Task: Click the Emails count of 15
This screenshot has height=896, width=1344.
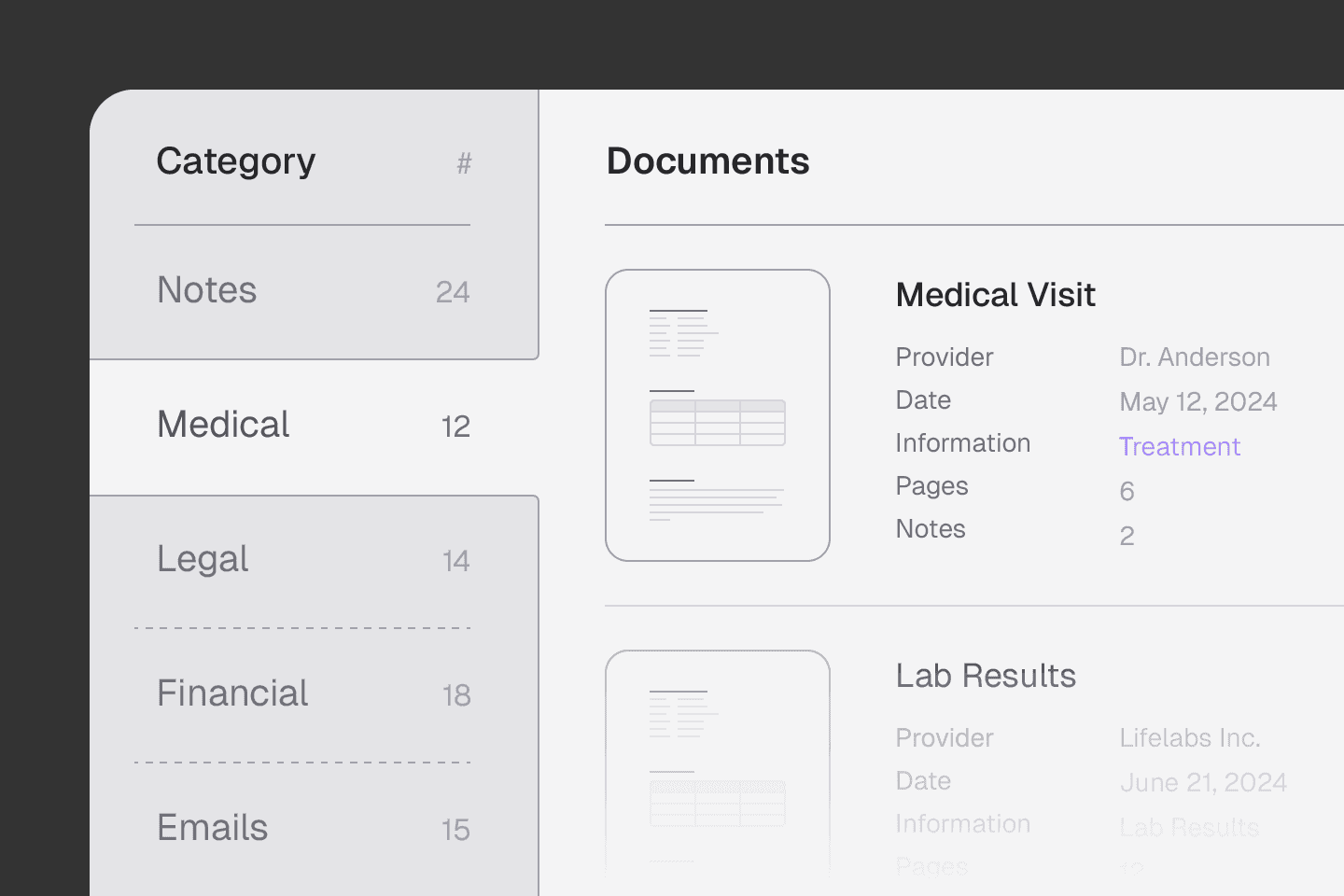Action: (455, 830)
